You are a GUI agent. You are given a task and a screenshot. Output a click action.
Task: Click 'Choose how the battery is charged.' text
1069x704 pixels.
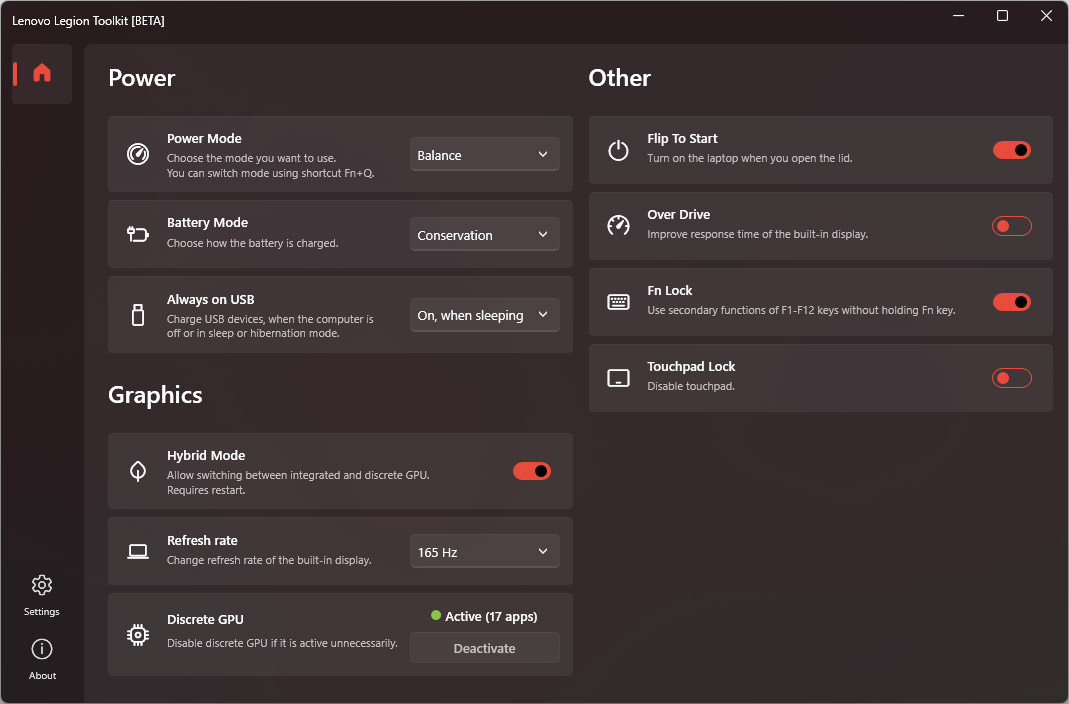[x=253, y=243]
